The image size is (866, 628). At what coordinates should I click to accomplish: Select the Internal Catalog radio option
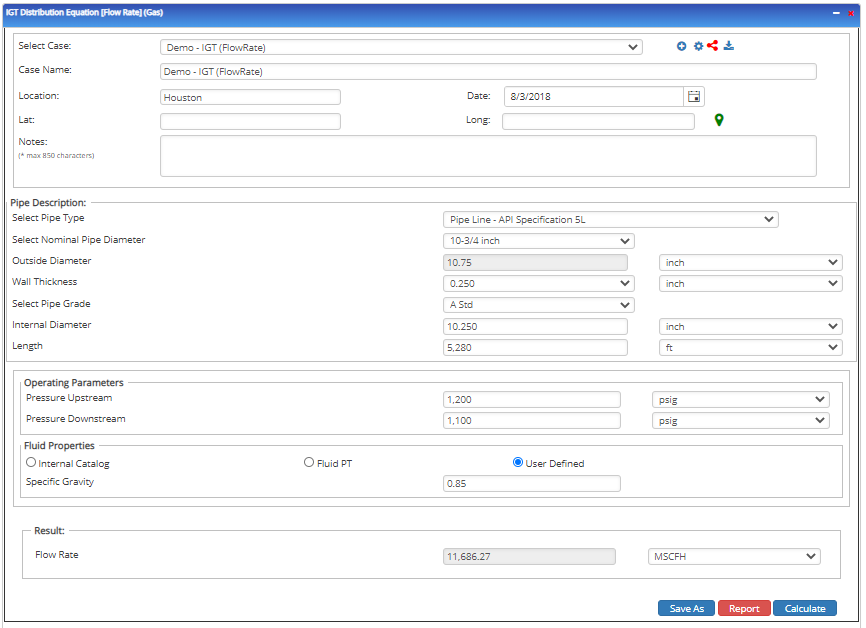(31, 463)
